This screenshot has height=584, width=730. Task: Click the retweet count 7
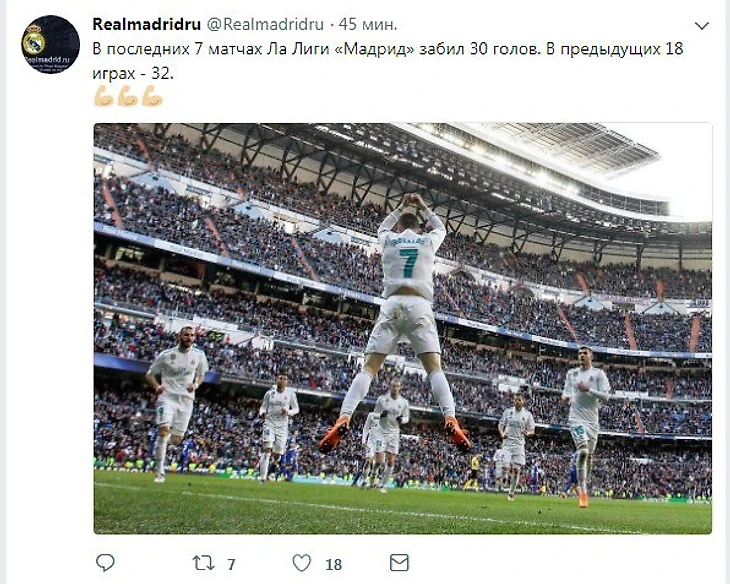[x=231, y=565]
